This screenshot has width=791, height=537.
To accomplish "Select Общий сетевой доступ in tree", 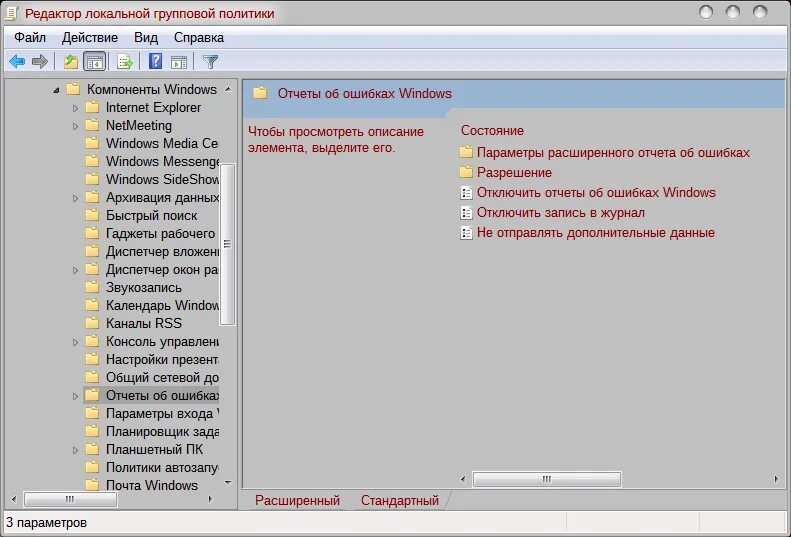I will (161, 378).
